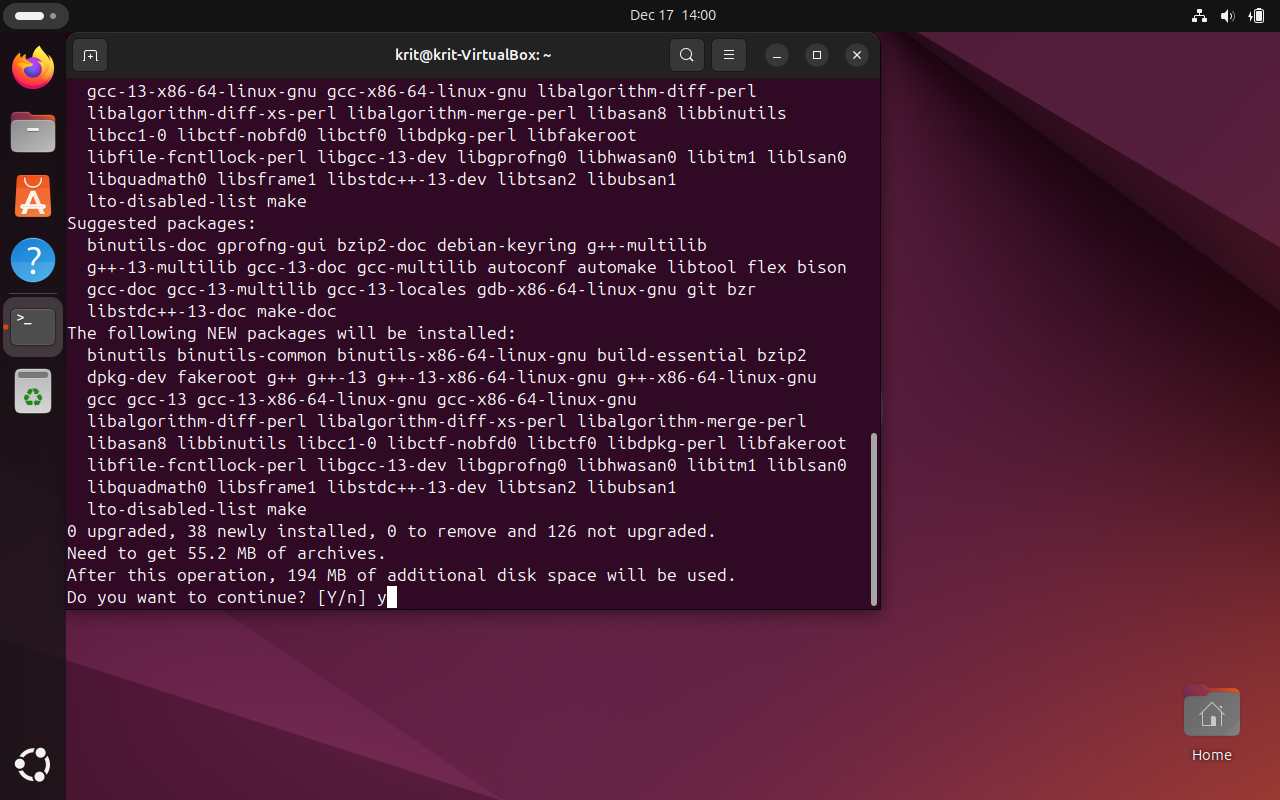The height and width of the screenshot is (800, 1280).
Task: Launch Firefox from the dock
Action: [x=33, y=68]
